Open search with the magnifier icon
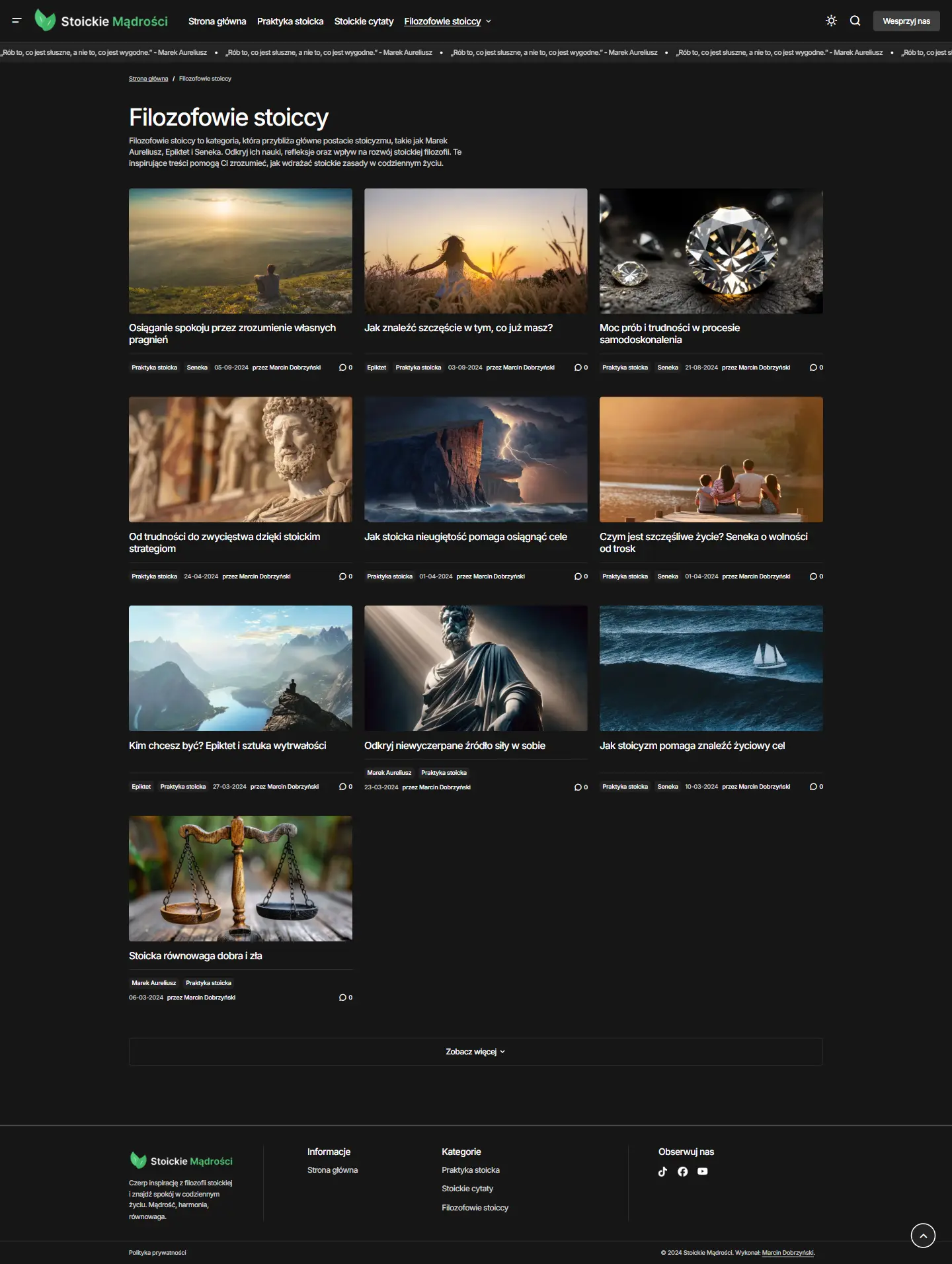The width and height of the screenshot is (952, 1264). (x=855, y=21)
